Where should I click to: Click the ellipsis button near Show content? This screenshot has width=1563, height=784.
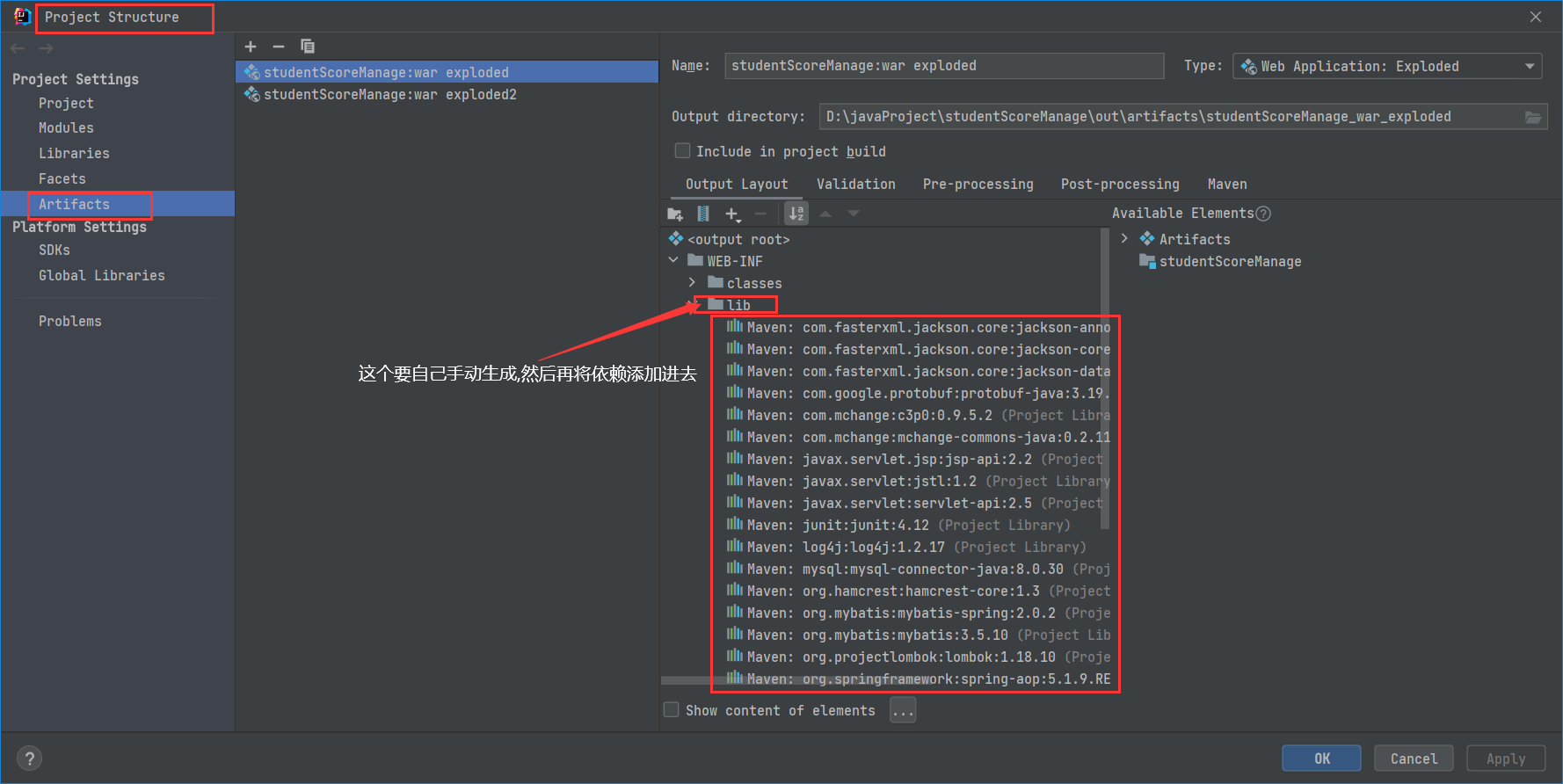903,710
